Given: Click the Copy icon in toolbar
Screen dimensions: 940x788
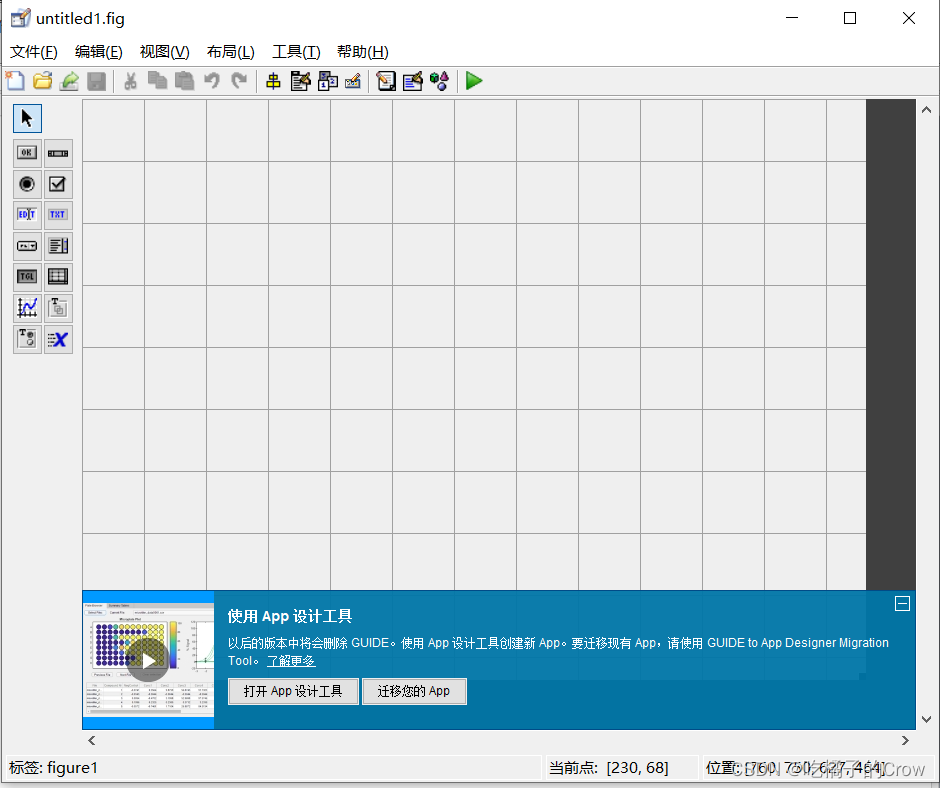Looking at the screenshot, I should point(157,81).
